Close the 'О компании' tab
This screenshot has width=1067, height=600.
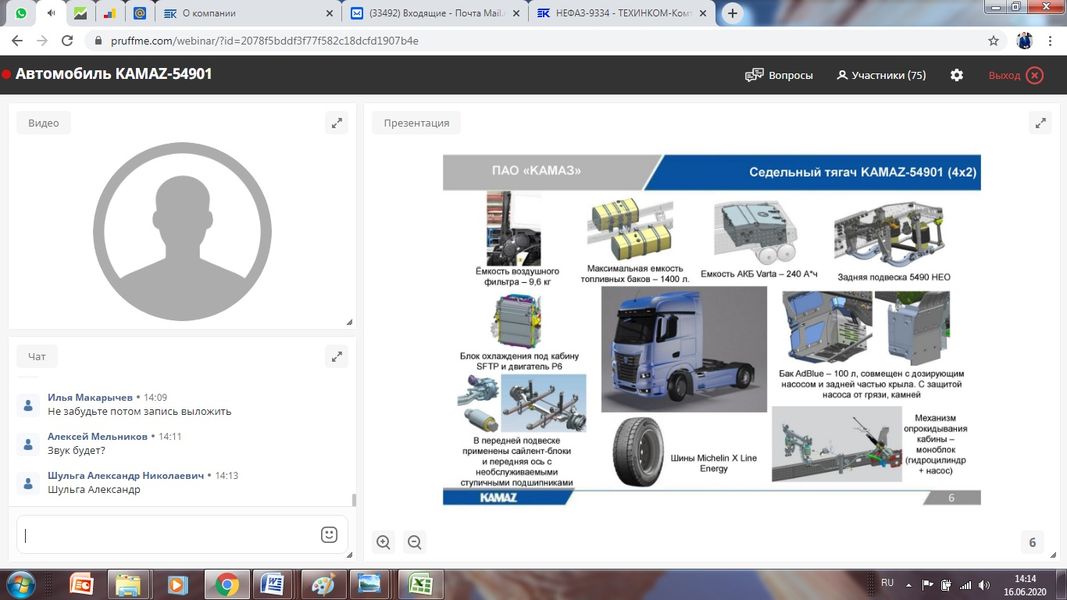pos(330,13)
